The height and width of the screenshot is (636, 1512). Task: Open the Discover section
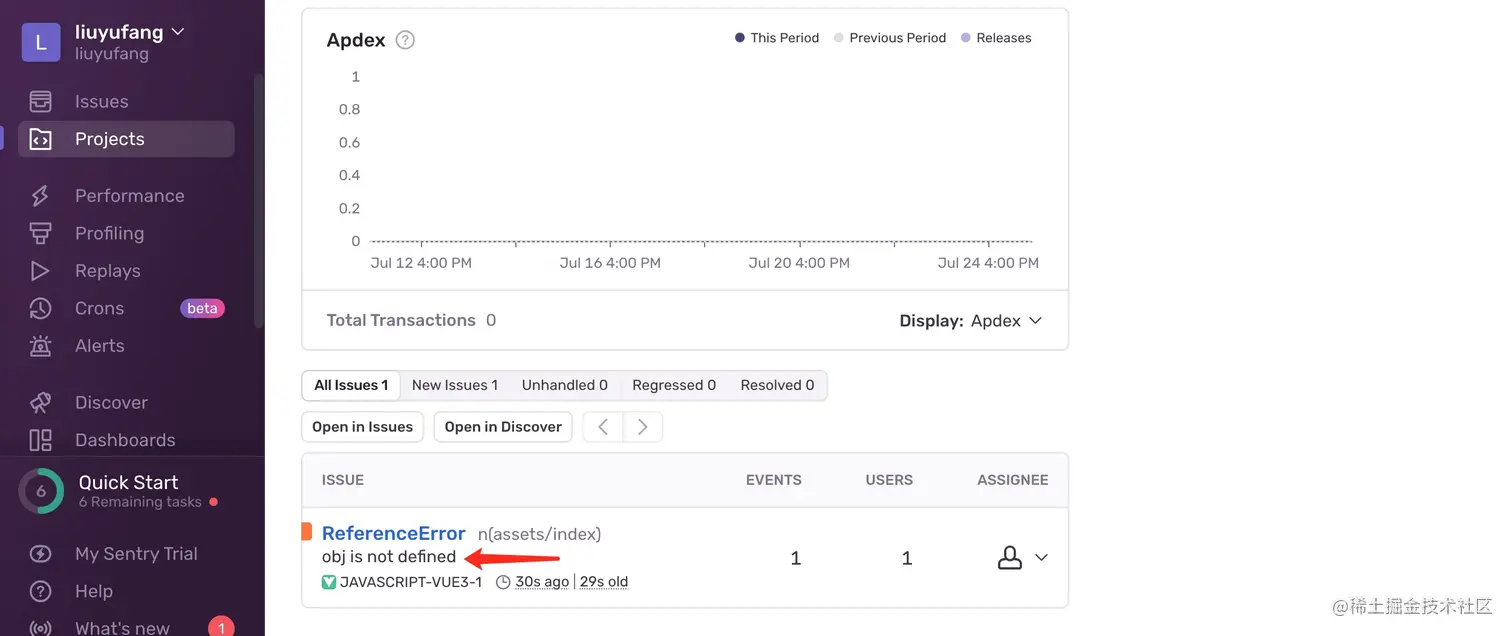pyautogui.click(x=111, y=402)
